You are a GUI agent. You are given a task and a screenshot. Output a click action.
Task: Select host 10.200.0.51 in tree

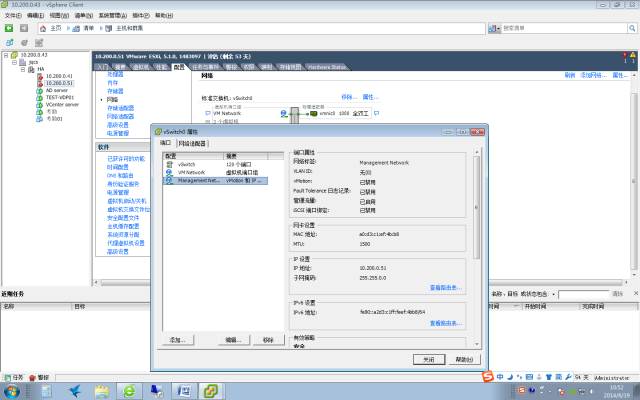pos(59,83)
